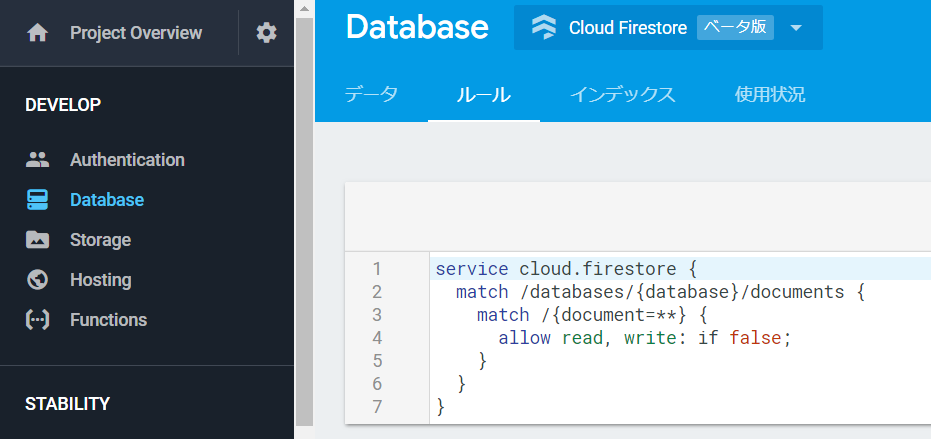
Task: Click the Authentication people icon
Action: 37,160
